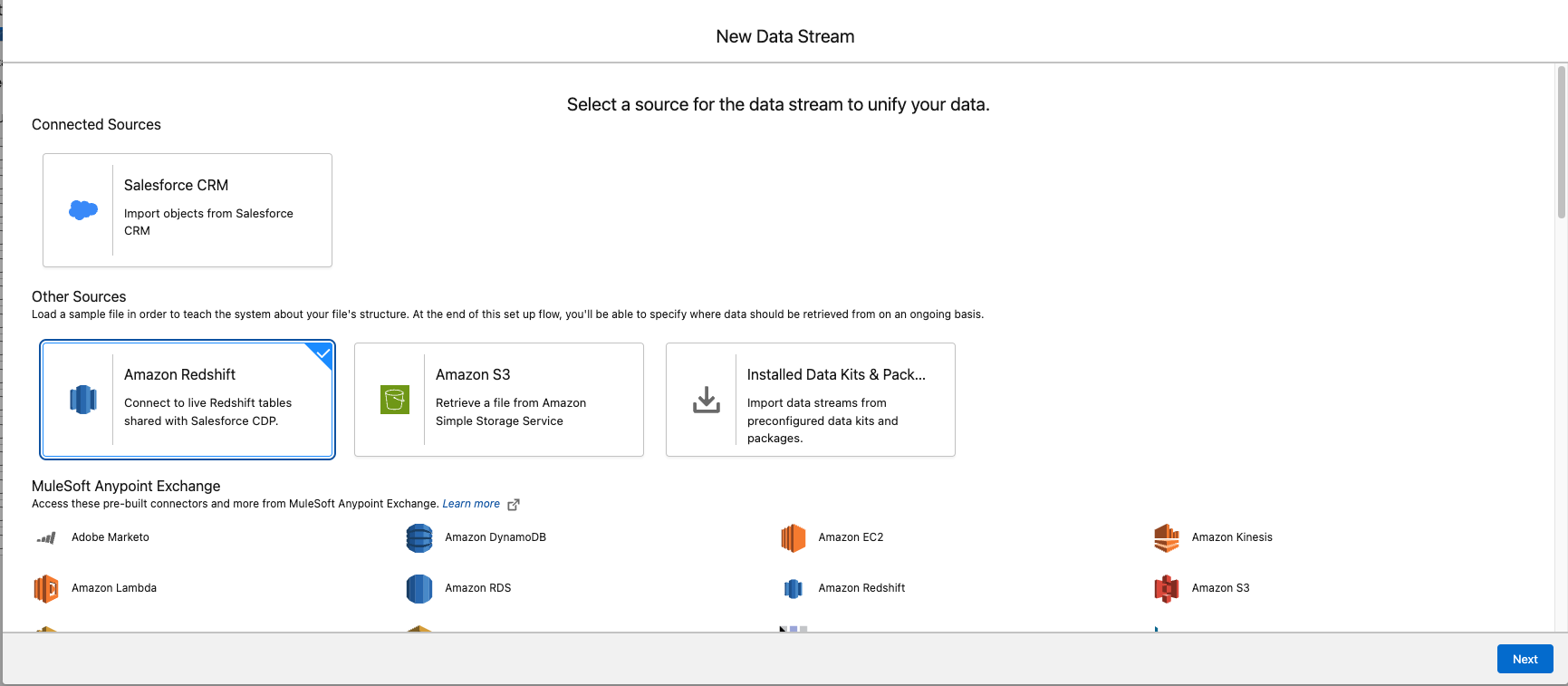This screenshot has height=686, width=1568.
Task: Click the Amazon Redshift card title
Action: (x=179, y=374)
